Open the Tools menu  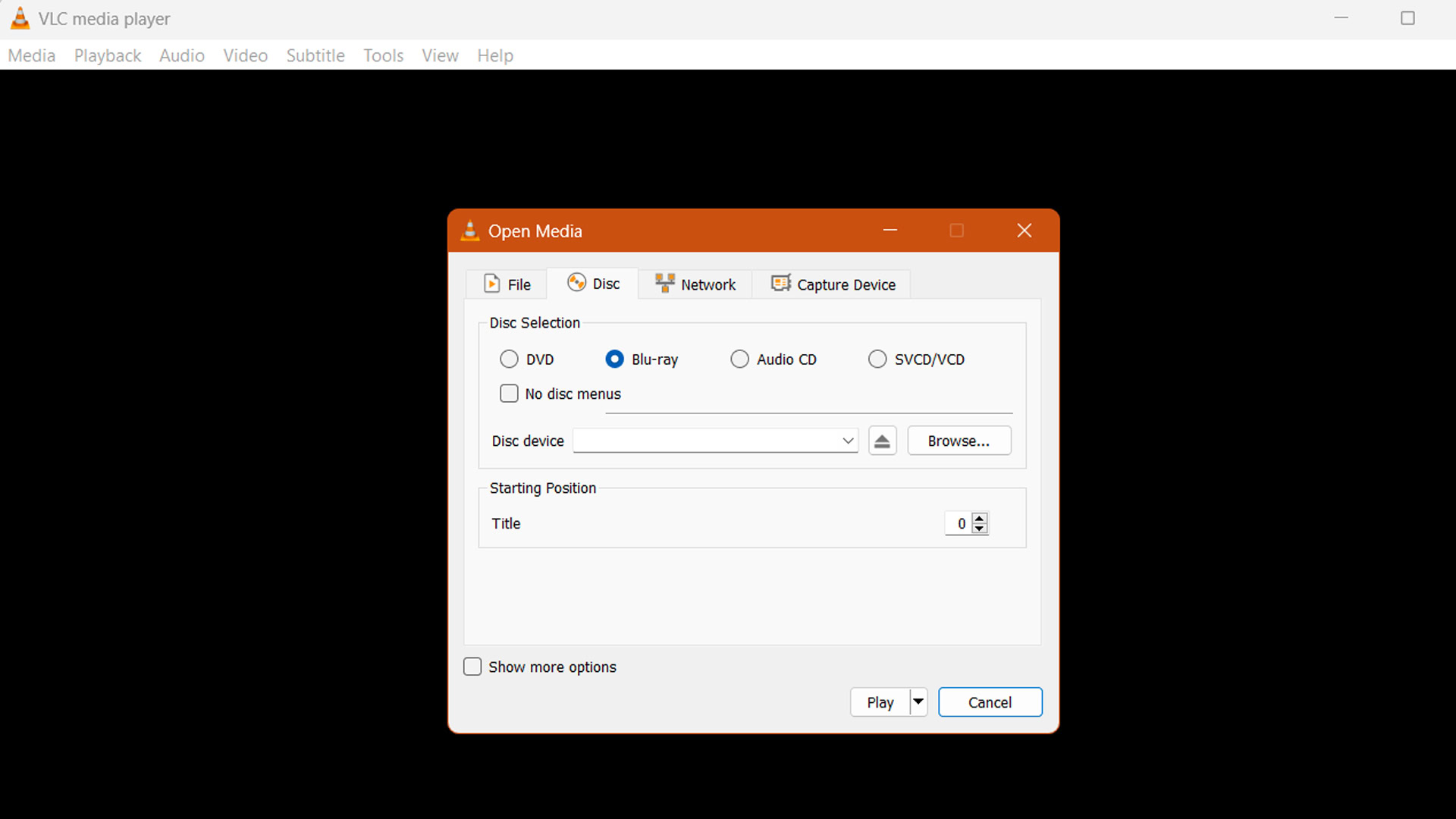[382, 55]
